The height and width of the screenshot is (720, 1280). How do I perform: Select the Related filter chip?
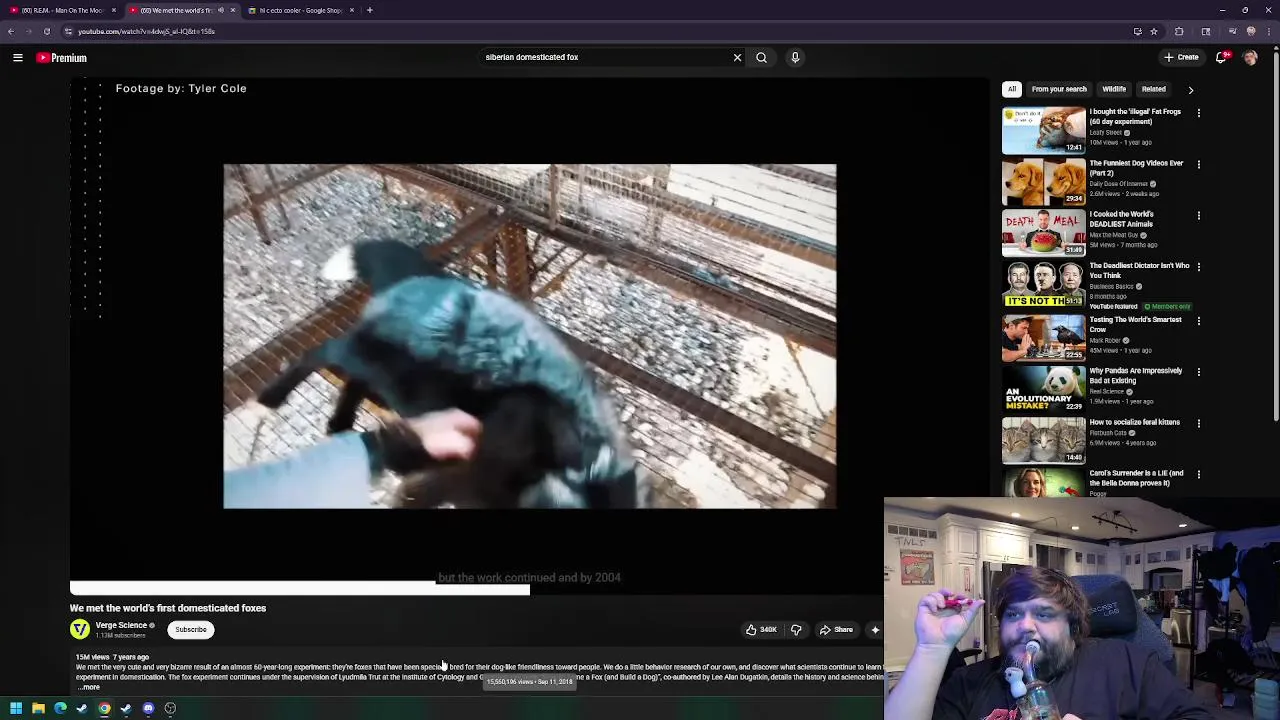pyautogui.click(x=1153, y=89)
